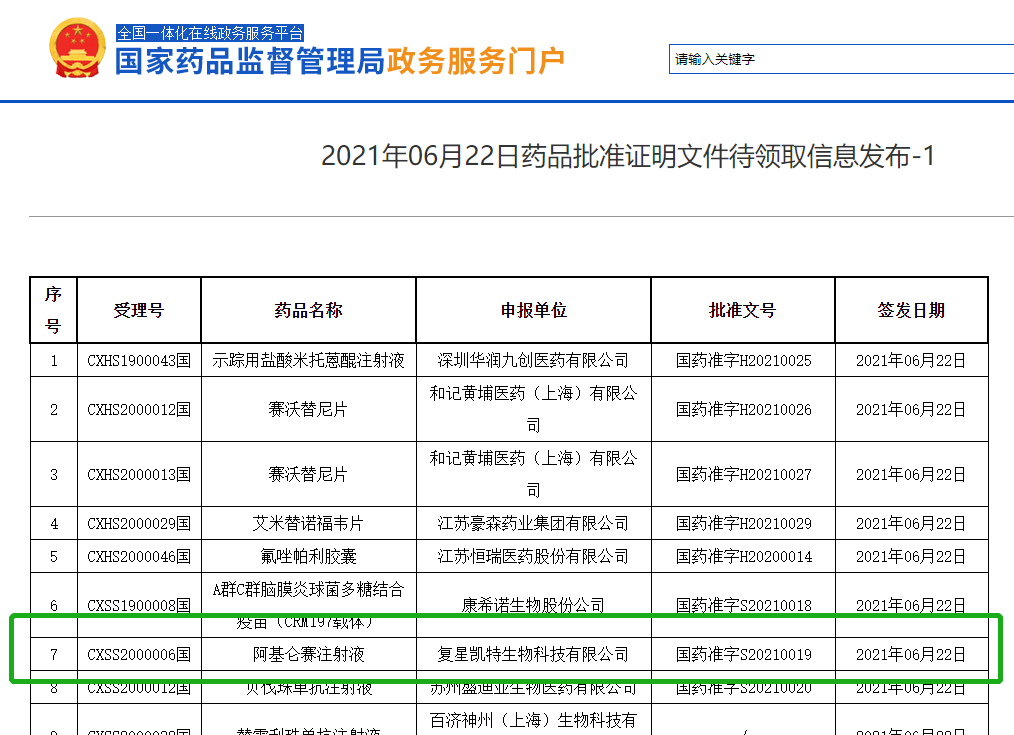Select cell CXHS2000029国
Screen dimensions: 1014x735
click(x=139, y=523)
